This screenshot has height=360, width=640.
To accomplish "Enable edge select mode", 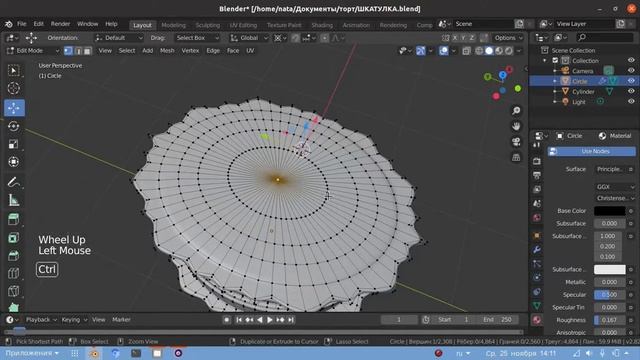I will click(78, 51).
